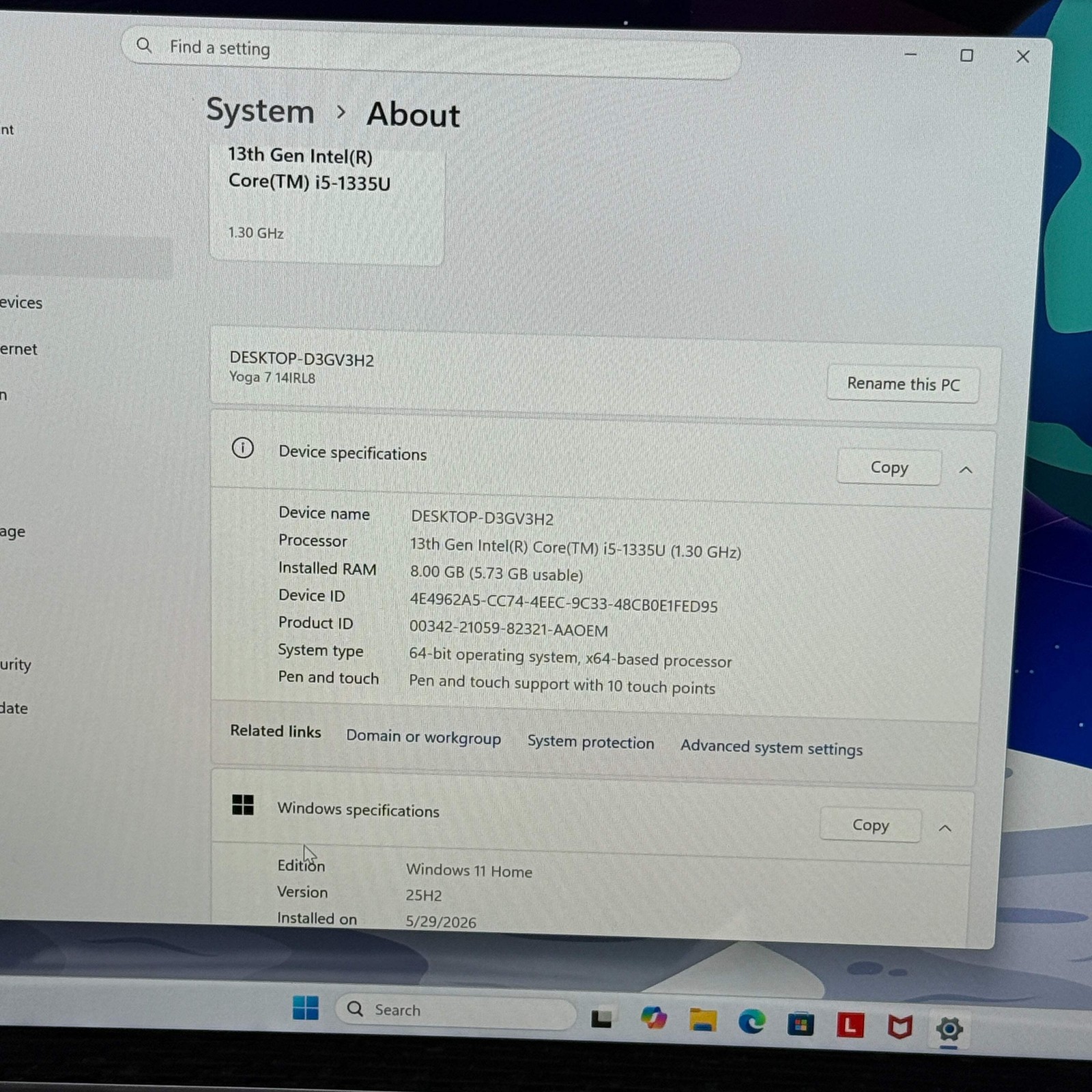This screenshot has height=1092, width=1092.
Task: Click the Related links label
Action: (275, 731)
